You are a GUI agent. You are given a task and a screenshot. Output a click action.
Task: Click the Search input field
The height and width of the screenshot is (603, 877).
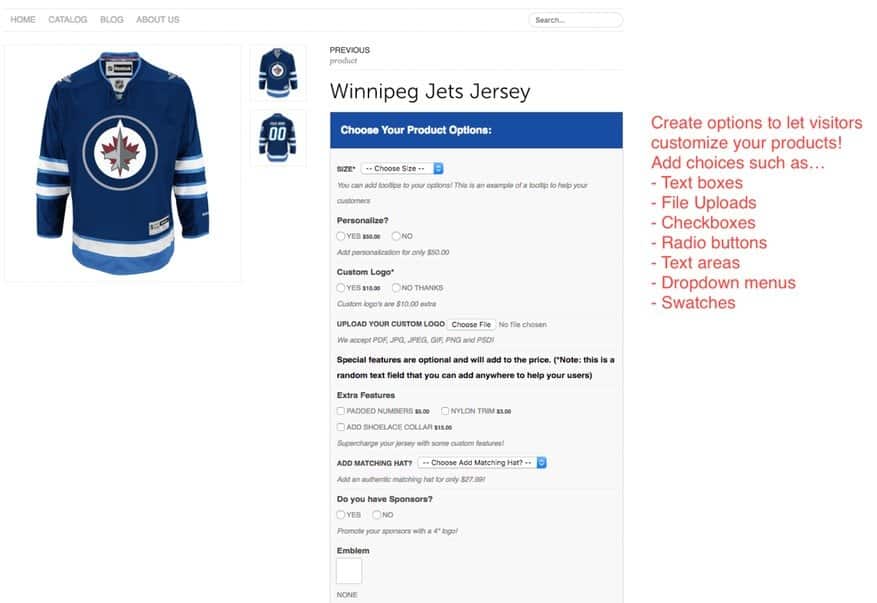[x=575, y=20]
